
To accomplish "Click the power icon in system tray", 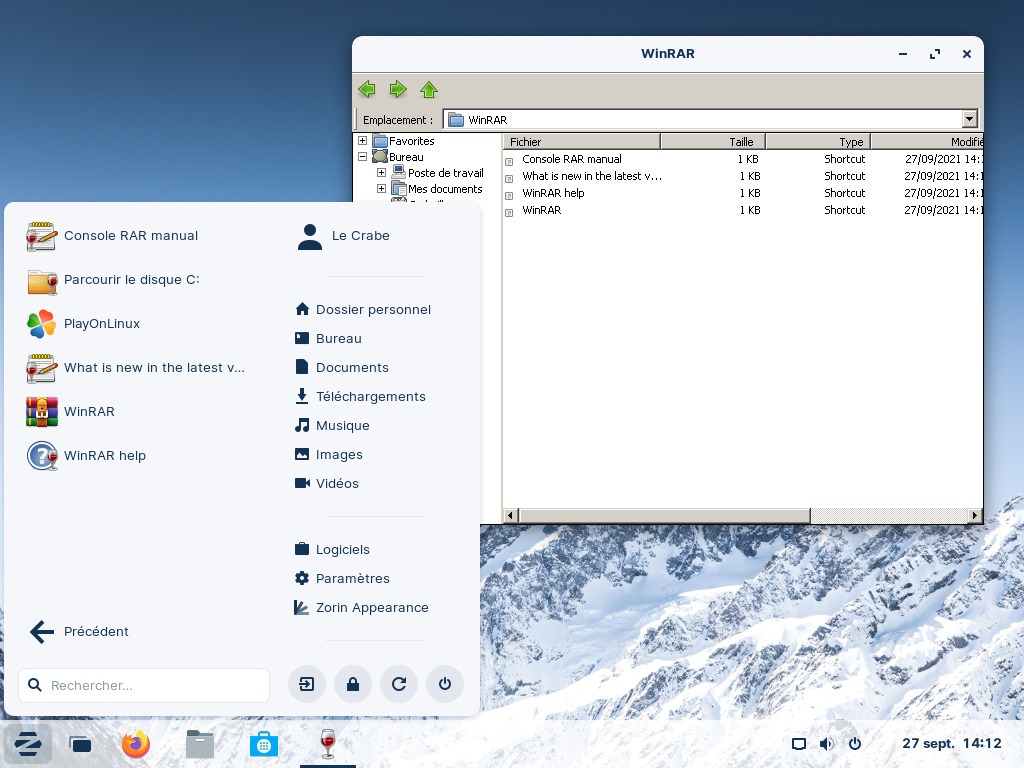I will [854, 744].
